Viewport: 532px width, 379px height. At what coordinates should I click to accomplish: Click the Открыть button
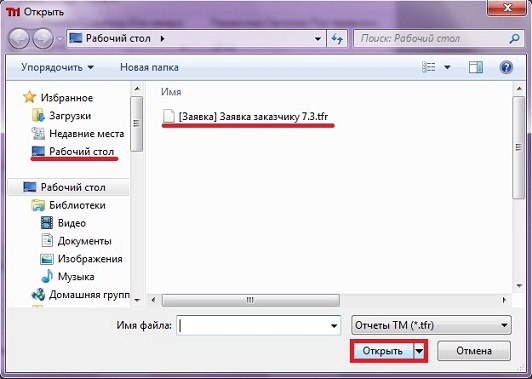(x=383, y=351)
